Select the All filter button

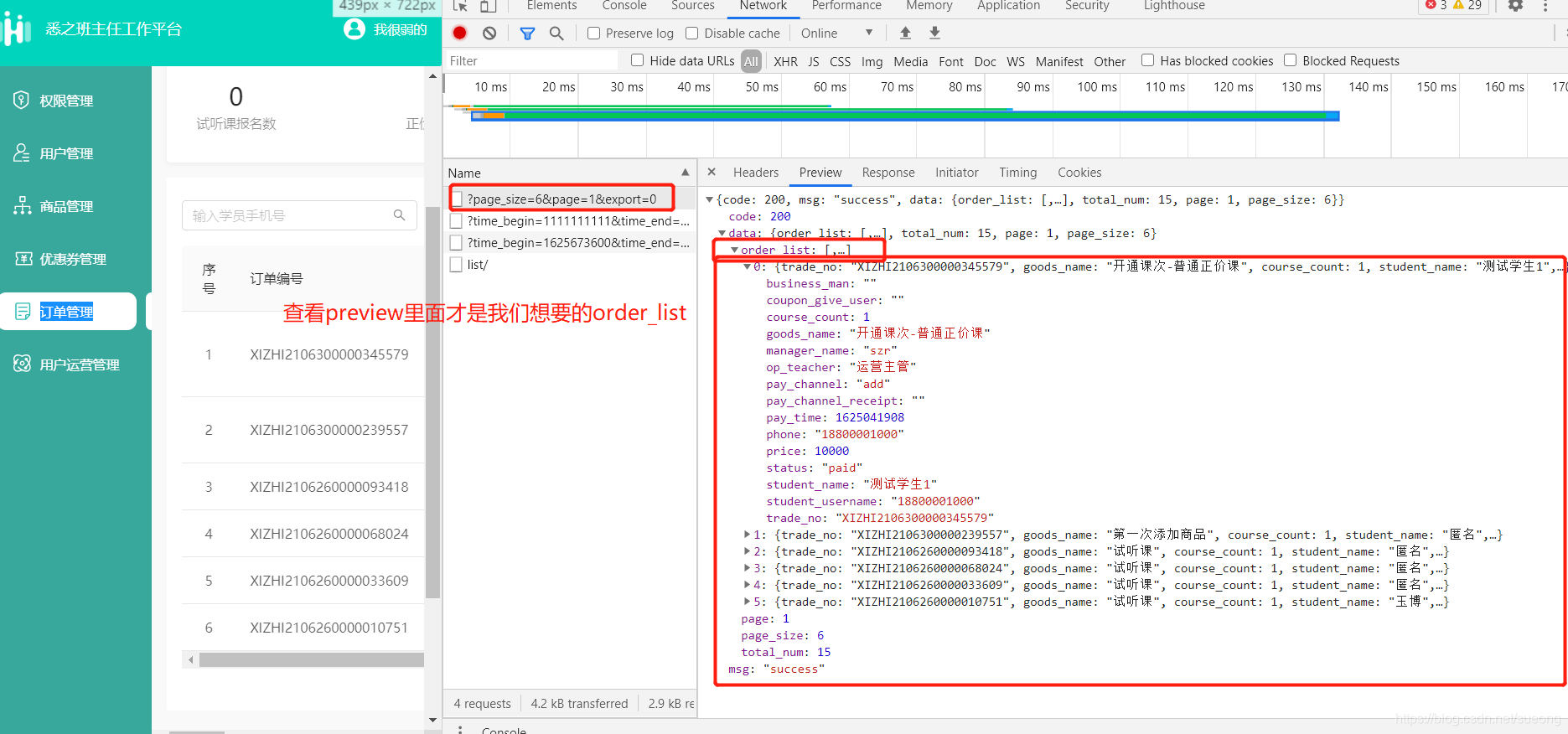(751, 61)
